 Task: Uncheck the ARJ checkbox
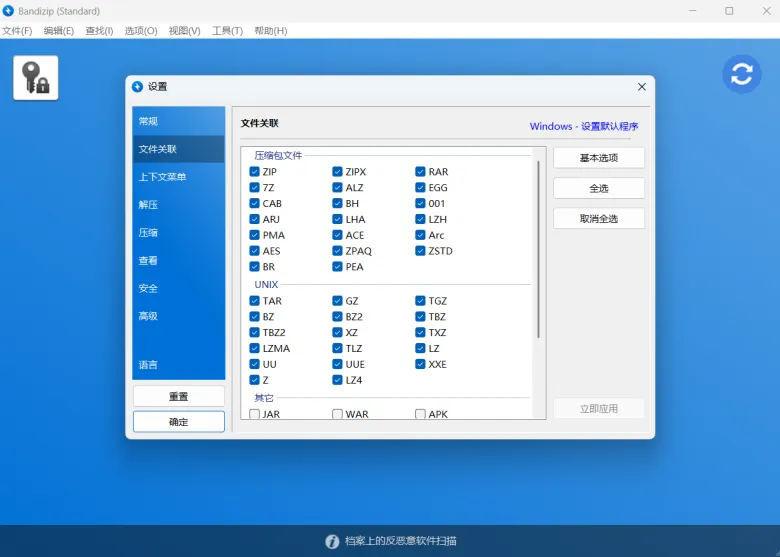[x=254, y=219]
